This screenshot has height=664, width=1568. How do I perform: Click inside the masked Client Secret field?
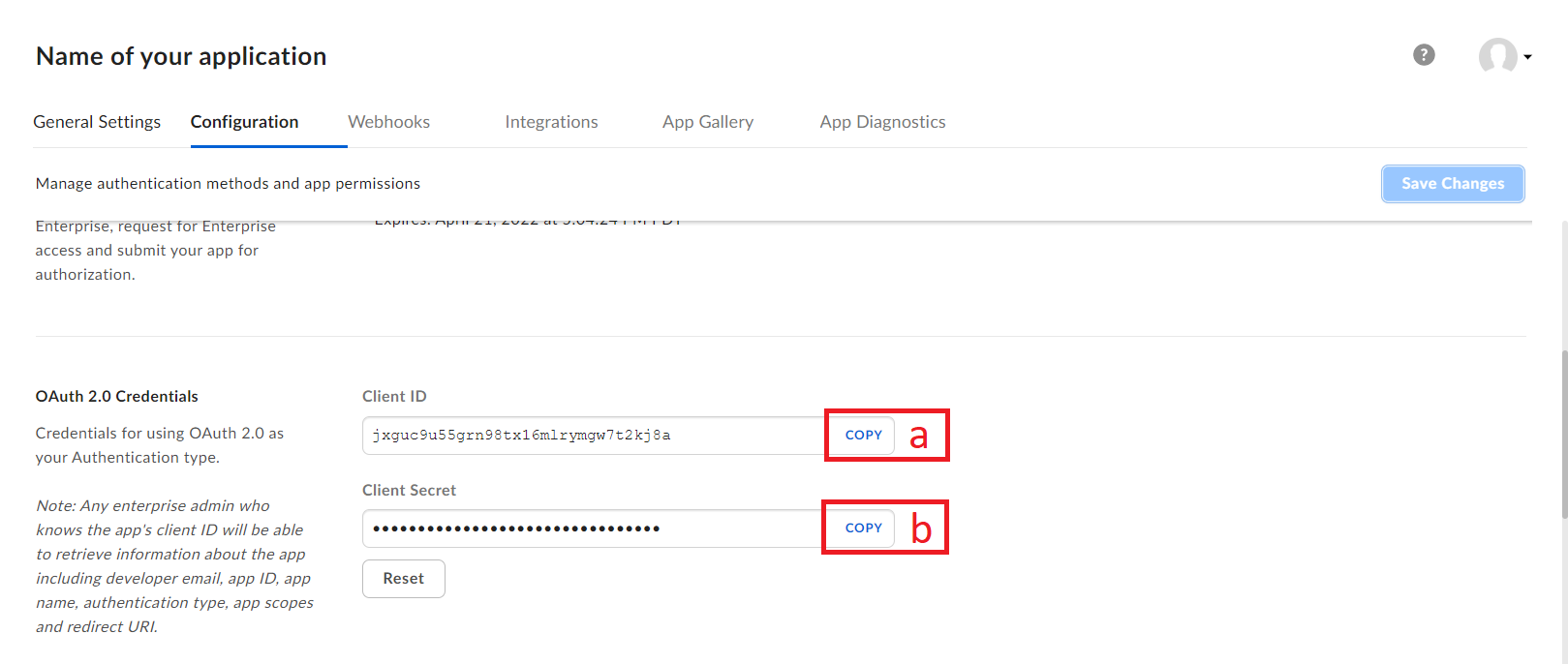click(591, 528)
